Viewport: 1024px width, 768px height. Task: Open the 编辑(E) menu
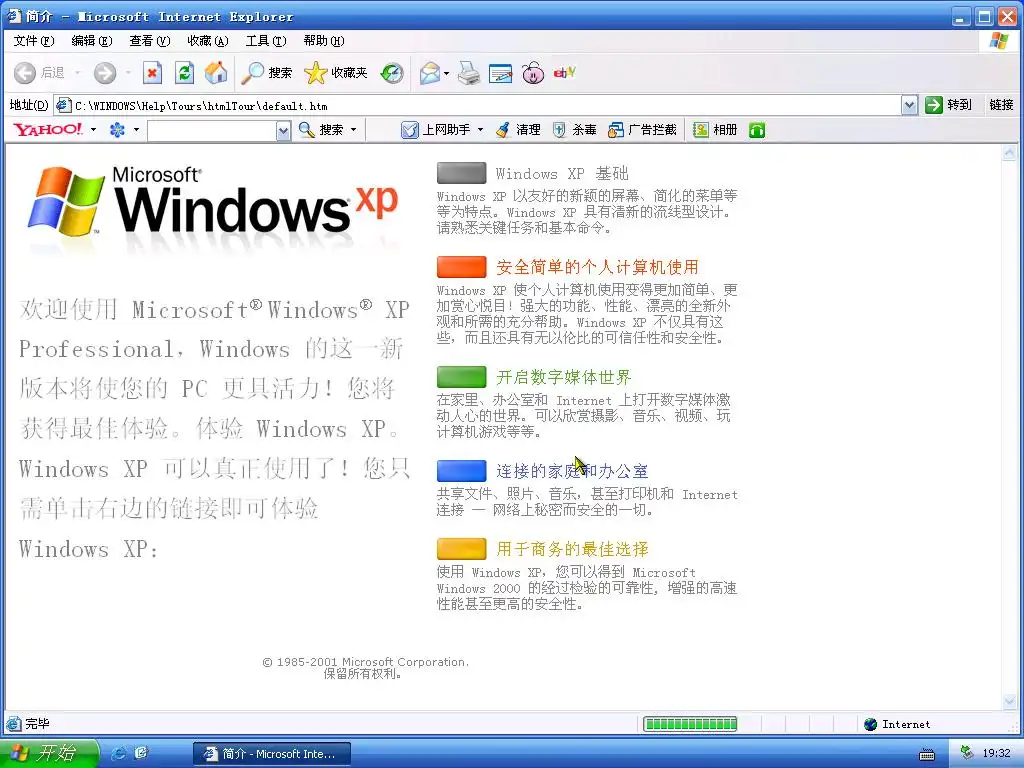point(91,40)
